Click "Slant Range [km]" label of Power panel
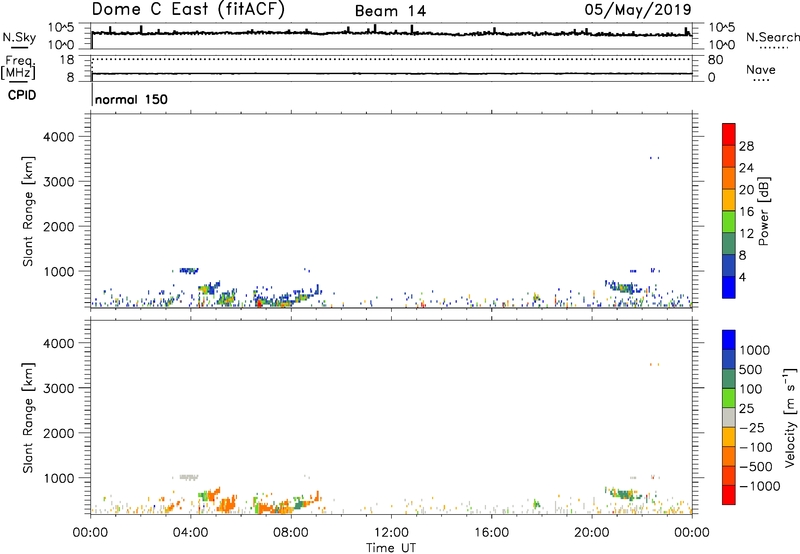Image resolution: width=800 pixels, height=554 pixels. coord(28,211)
